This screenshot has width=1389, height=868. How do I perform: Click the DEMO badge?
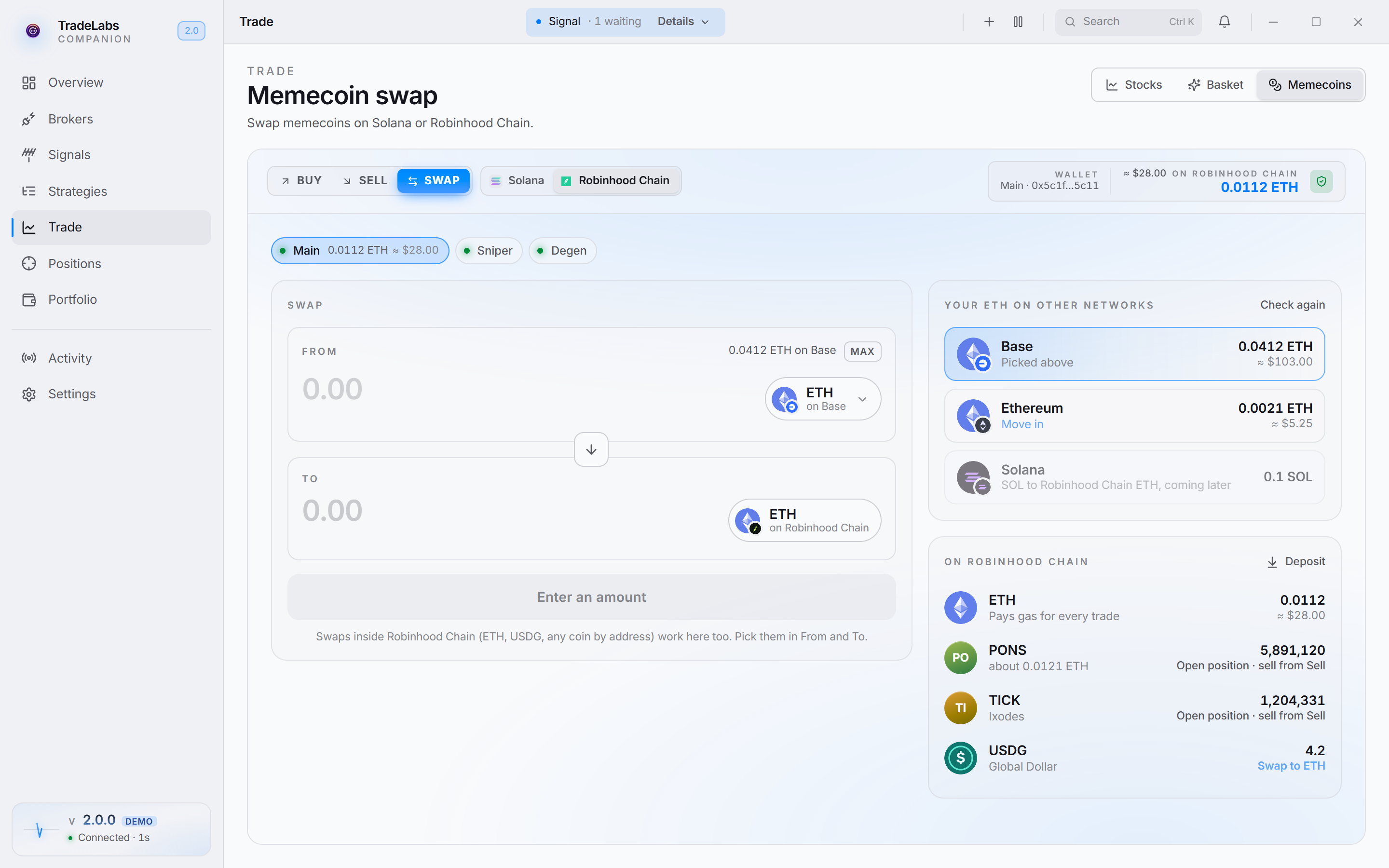[139, 822]
